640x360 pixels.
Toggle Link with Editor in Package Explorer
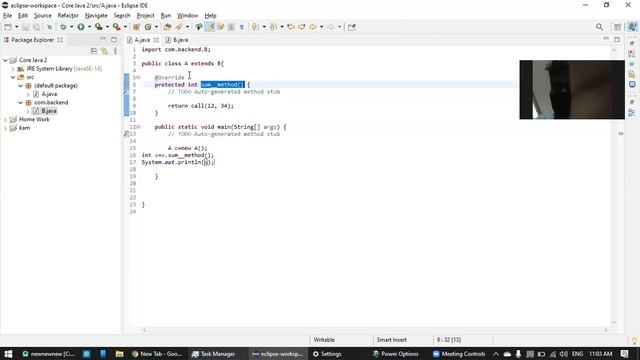[x=104, y=51]
